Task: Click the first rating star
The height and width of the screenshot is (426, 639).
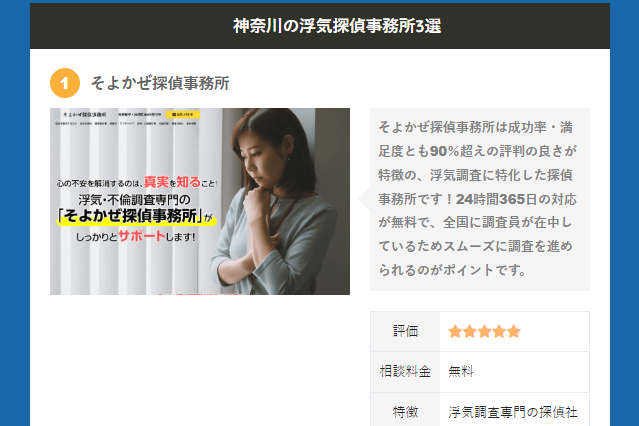Action: tap(455, 331)
